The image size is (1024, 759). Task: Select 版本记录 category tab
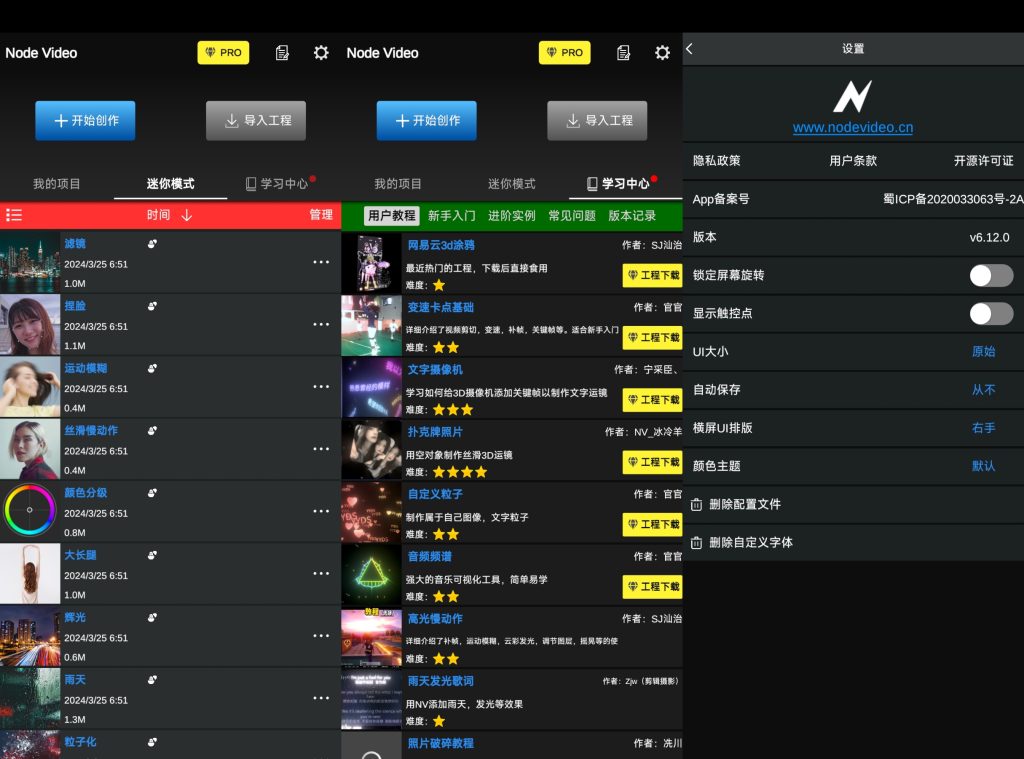click(632, 216)
